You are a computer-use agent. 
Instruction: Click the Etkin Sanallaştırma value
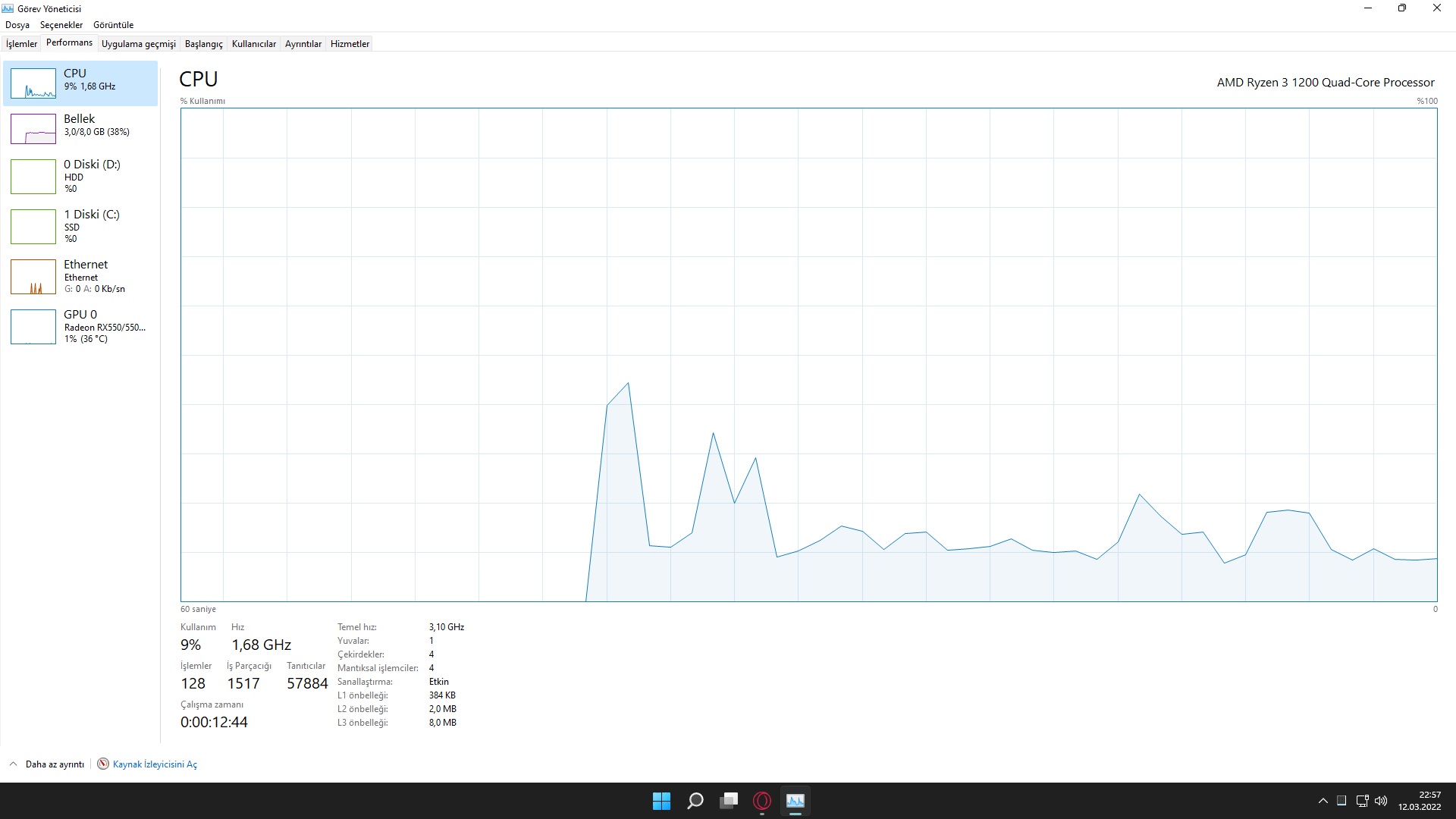point(439,682)
